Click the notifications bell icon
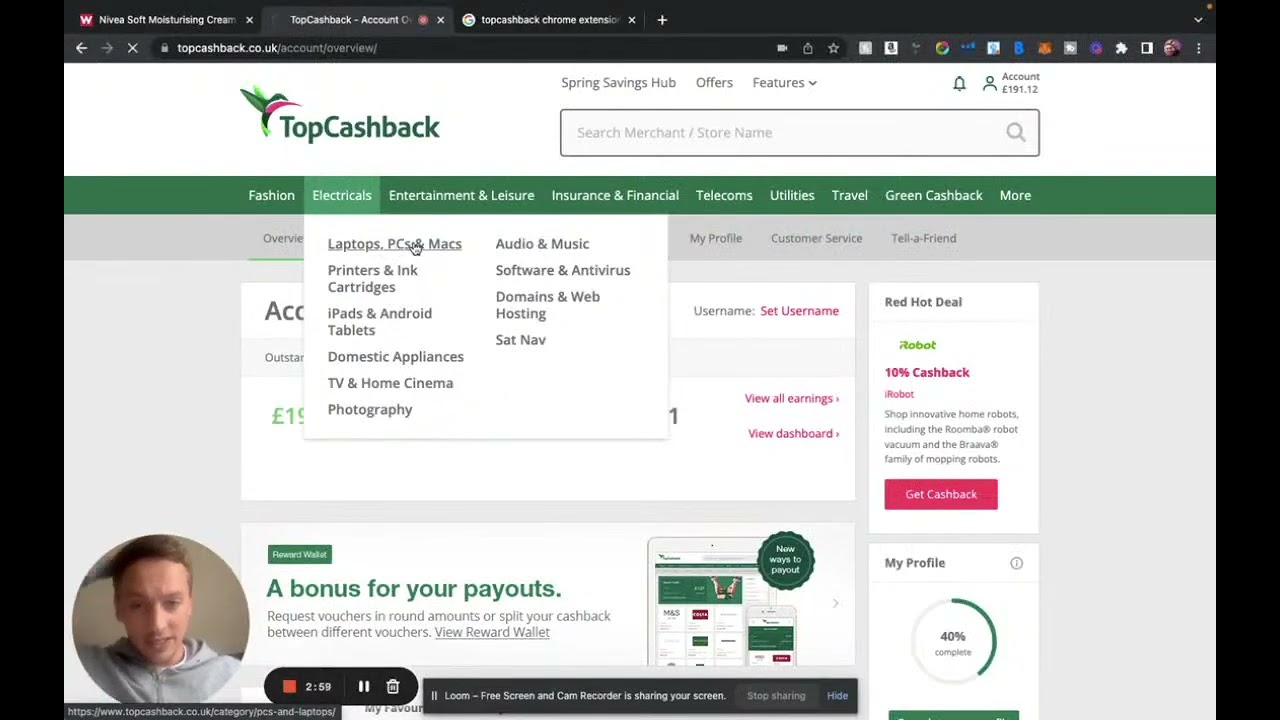This screenshot has width=1280, height=720. point(959,84)
